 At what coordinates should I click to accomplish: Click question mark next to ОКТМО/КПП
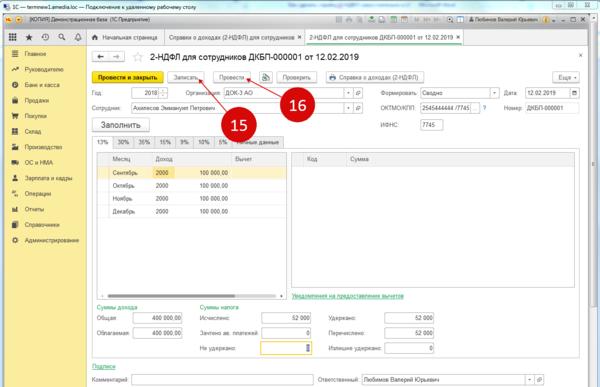[x=484, y=108]
